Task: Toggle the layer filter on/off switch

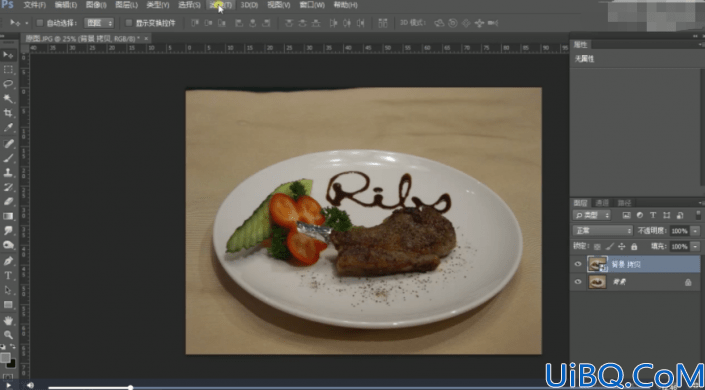Action: pyautogui.click(x=698, y=215)
